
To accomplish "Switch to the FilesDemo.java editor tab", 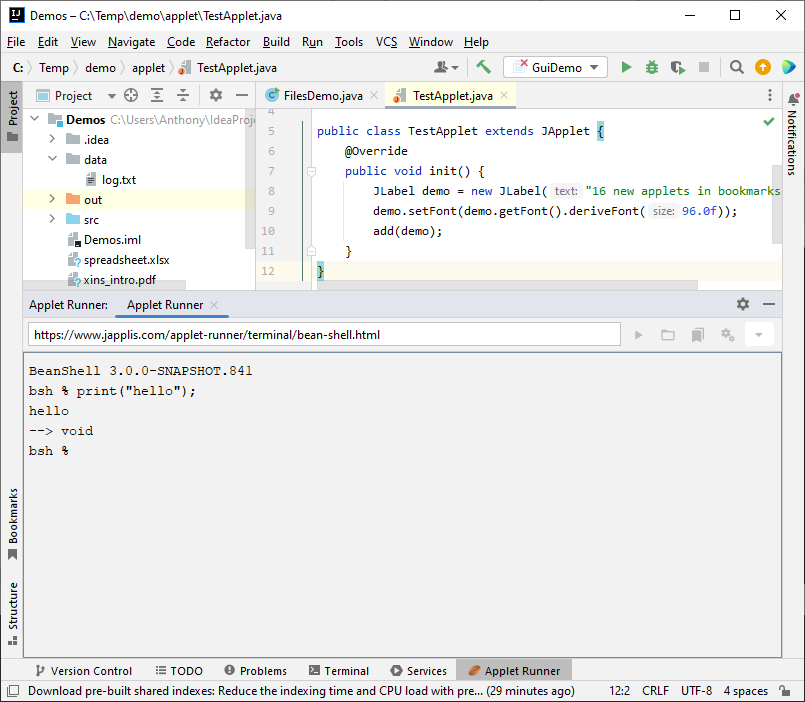I will pos(323,96).
